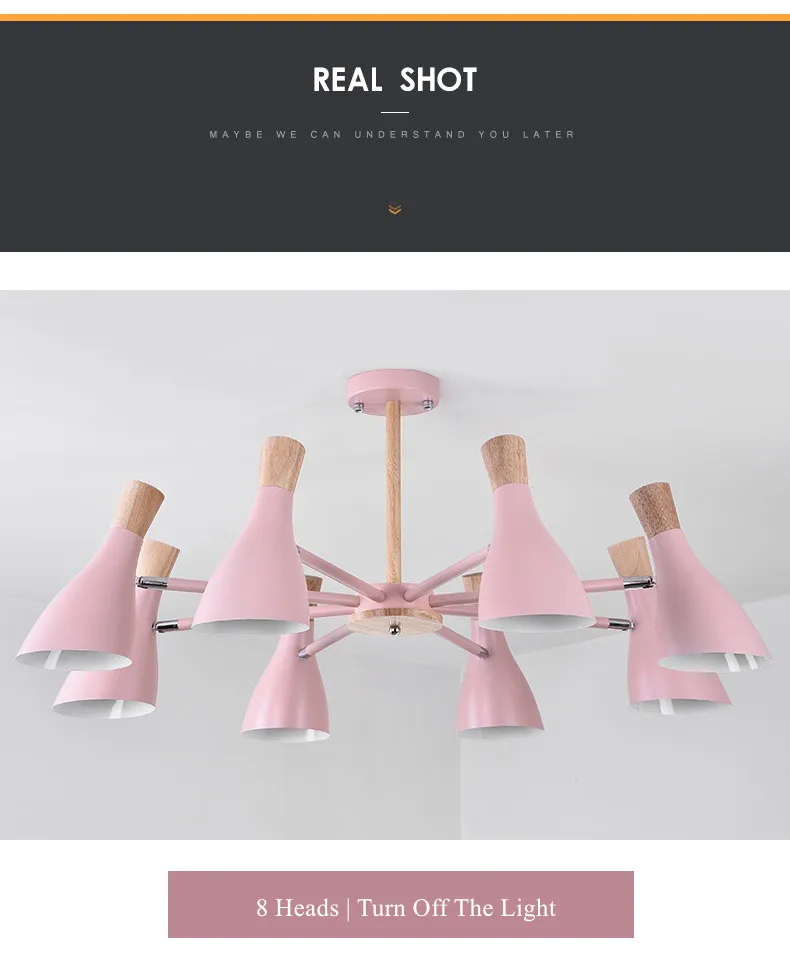Click the vertical wooden stem of the chandelier

pyautogui.click(x=393, y=492)
